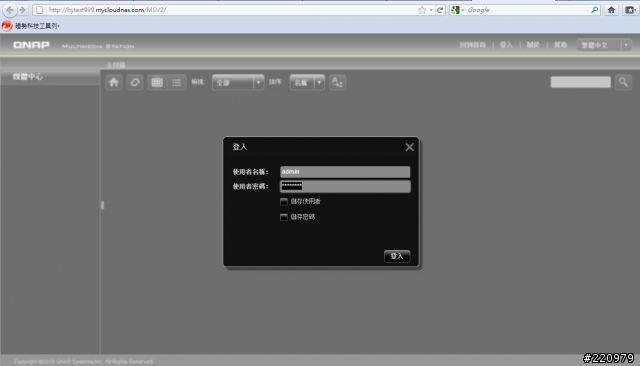Open the browser home page icon
640x366 pixels.
(611, 10)
